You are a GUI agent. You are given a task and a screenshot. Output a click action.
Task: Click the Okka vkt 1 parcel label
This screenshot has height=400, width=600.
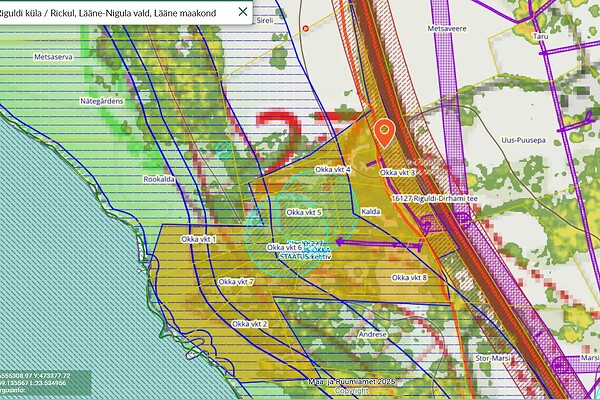199,240
